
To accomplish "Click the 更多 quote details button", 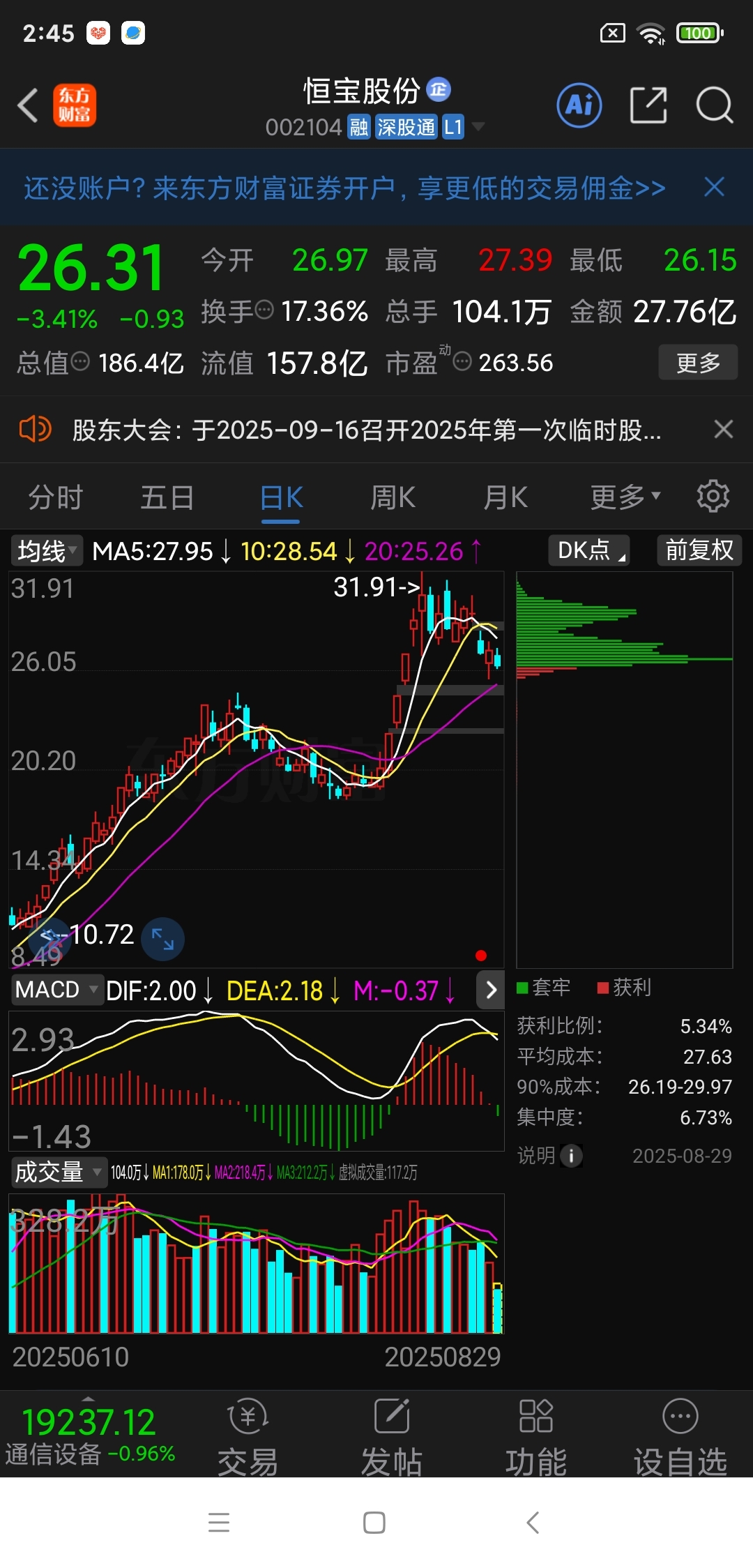I will pyautogui.click(x=698, y=362).
